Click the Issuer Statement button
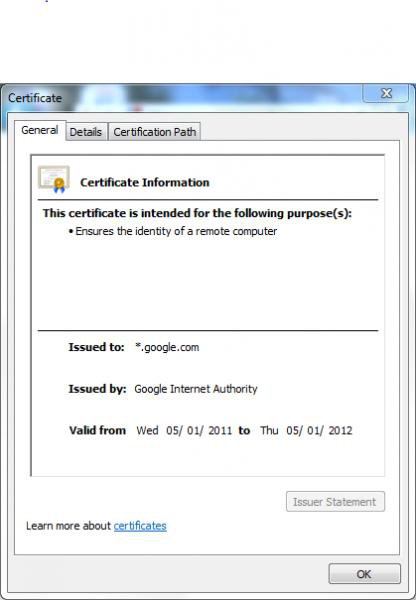This screenshot has height=600, width=416. tap(335, 502)
